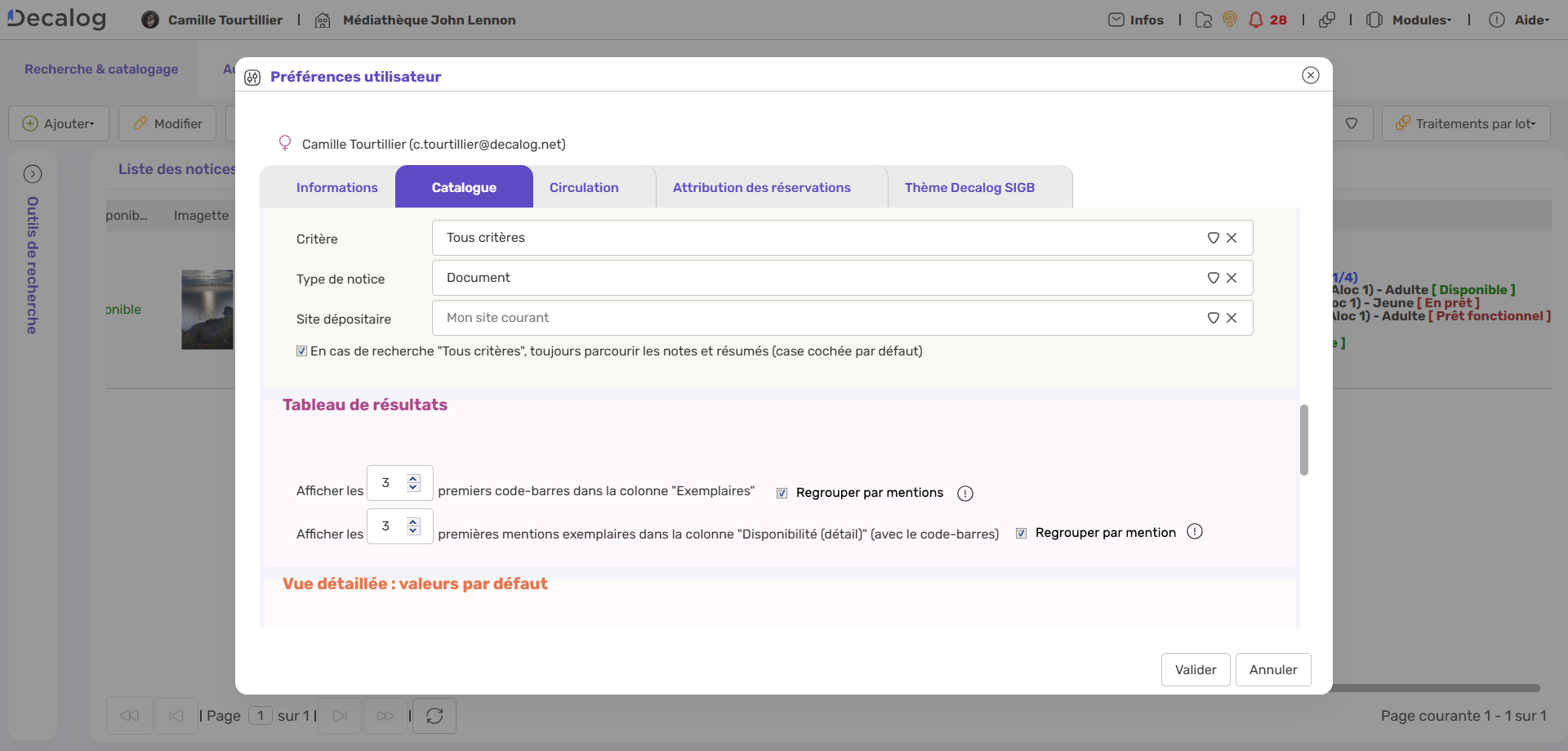Click the heart favorite icon near Traitements par lot
1568x751 pixels.
(1352, 123)
